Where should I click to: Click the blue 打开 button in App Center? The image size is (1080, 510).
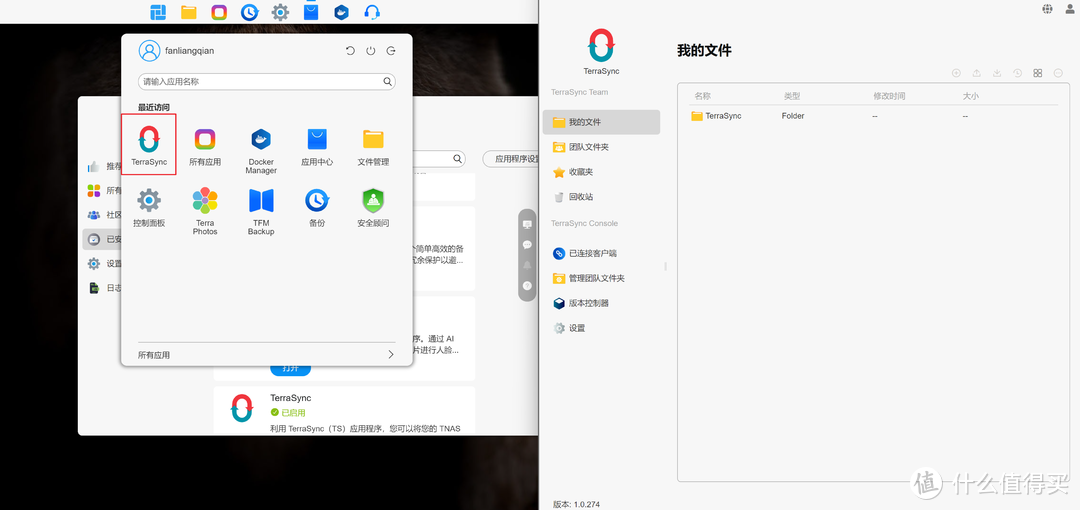click(x=290, y=369)
